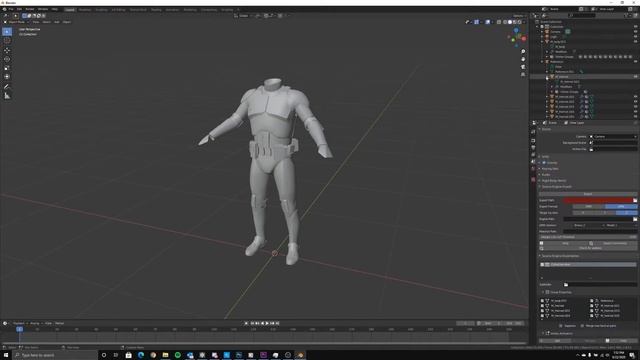Click the pan view hand icon
640x360 pixels.
[x=523, y=59]
